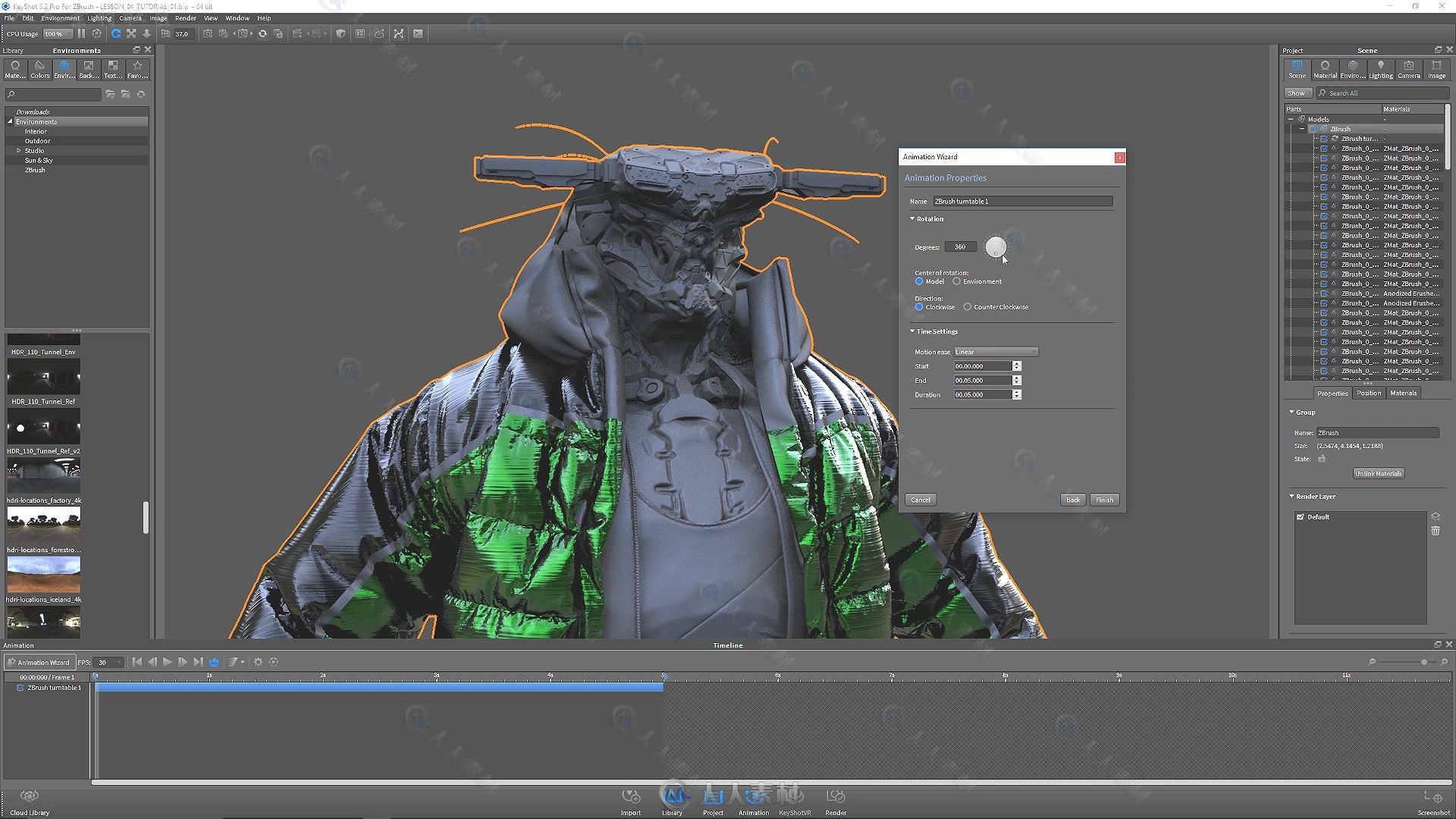This screenshot has width=1456, height=819.
Task: Click the animation preview render icon
Action: [x=274, y=662]
